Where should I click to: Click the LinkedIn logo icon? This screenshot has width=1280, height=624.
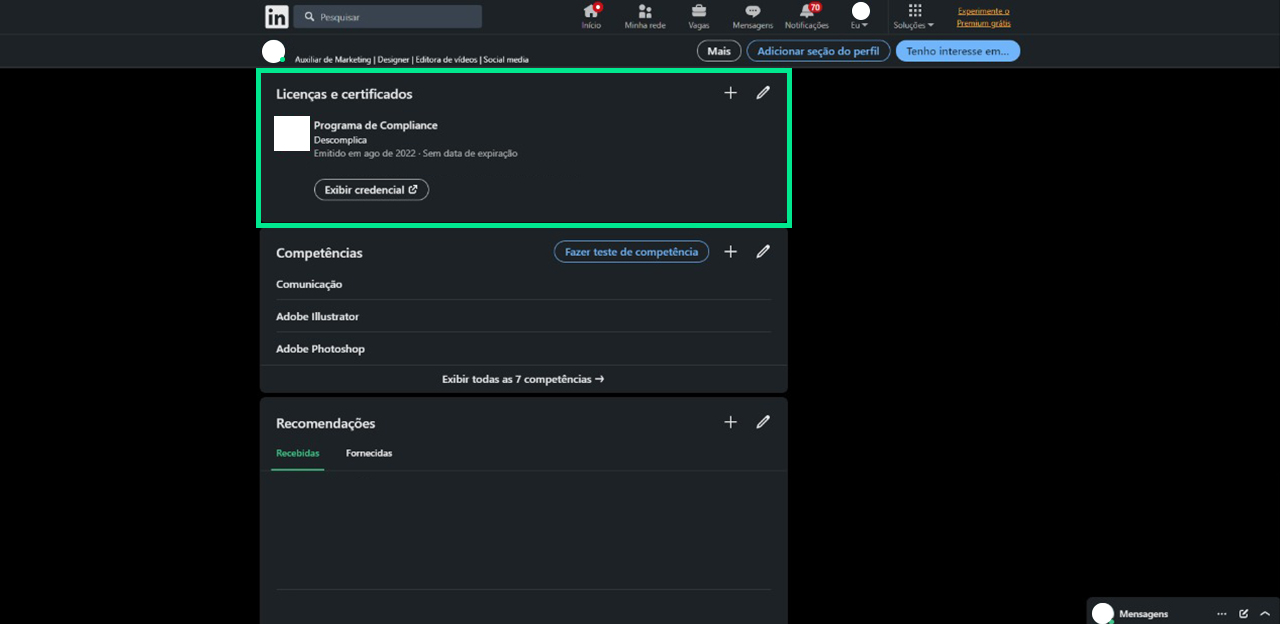277,17
